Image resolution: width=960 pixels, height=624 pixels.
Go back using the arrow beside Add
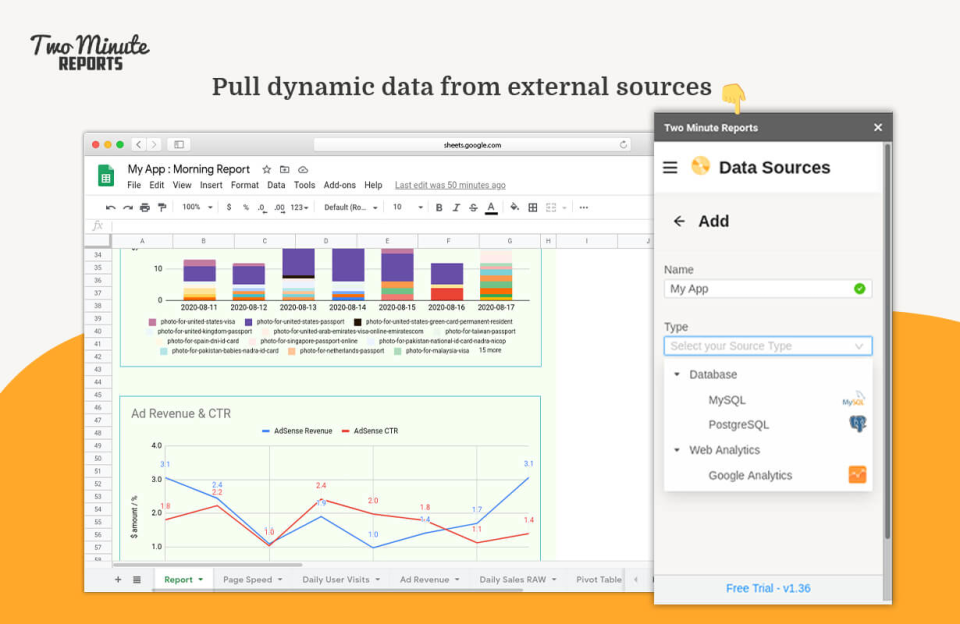coord(679,221)
